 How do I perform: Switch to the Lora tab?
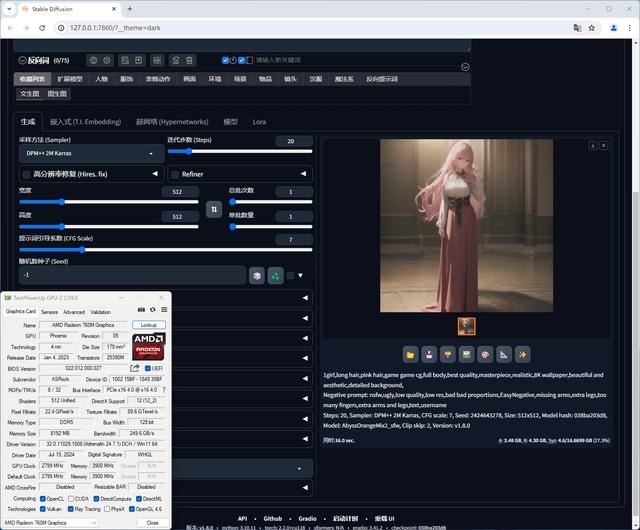tap(259, 122)
